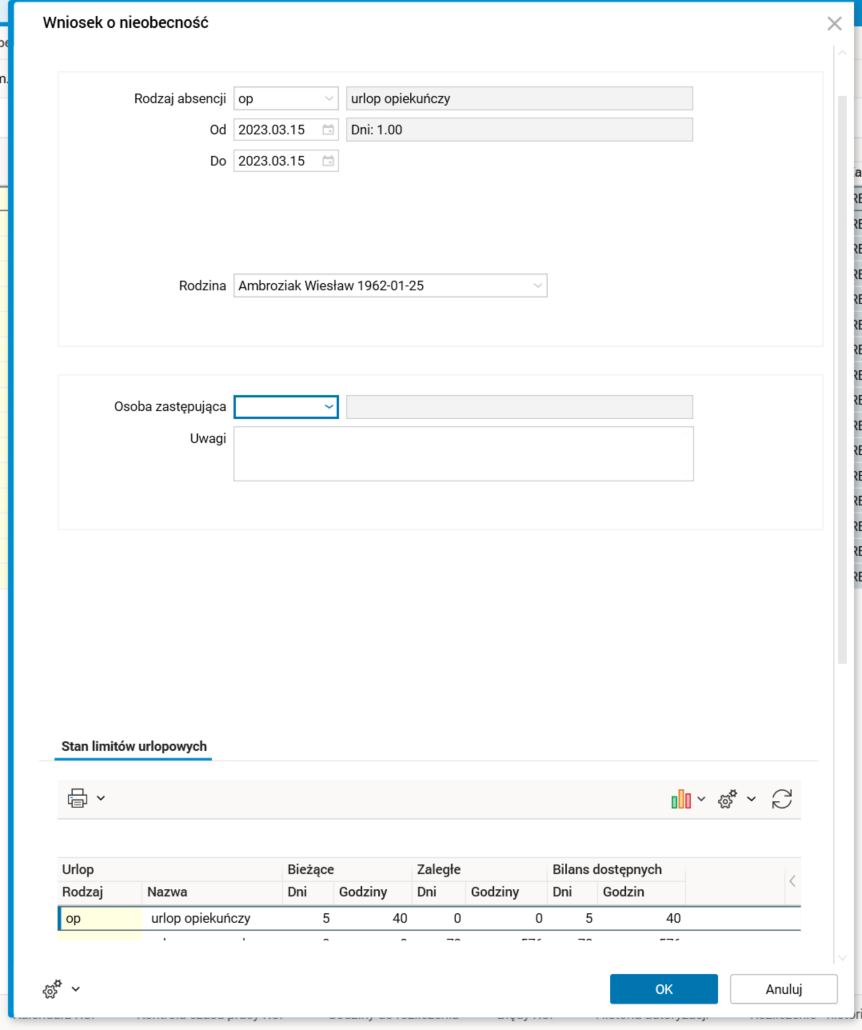Click empty field right of Osoba zastępująca
862x1030 pixels.
pyautogui.click(x=519, y=407)
